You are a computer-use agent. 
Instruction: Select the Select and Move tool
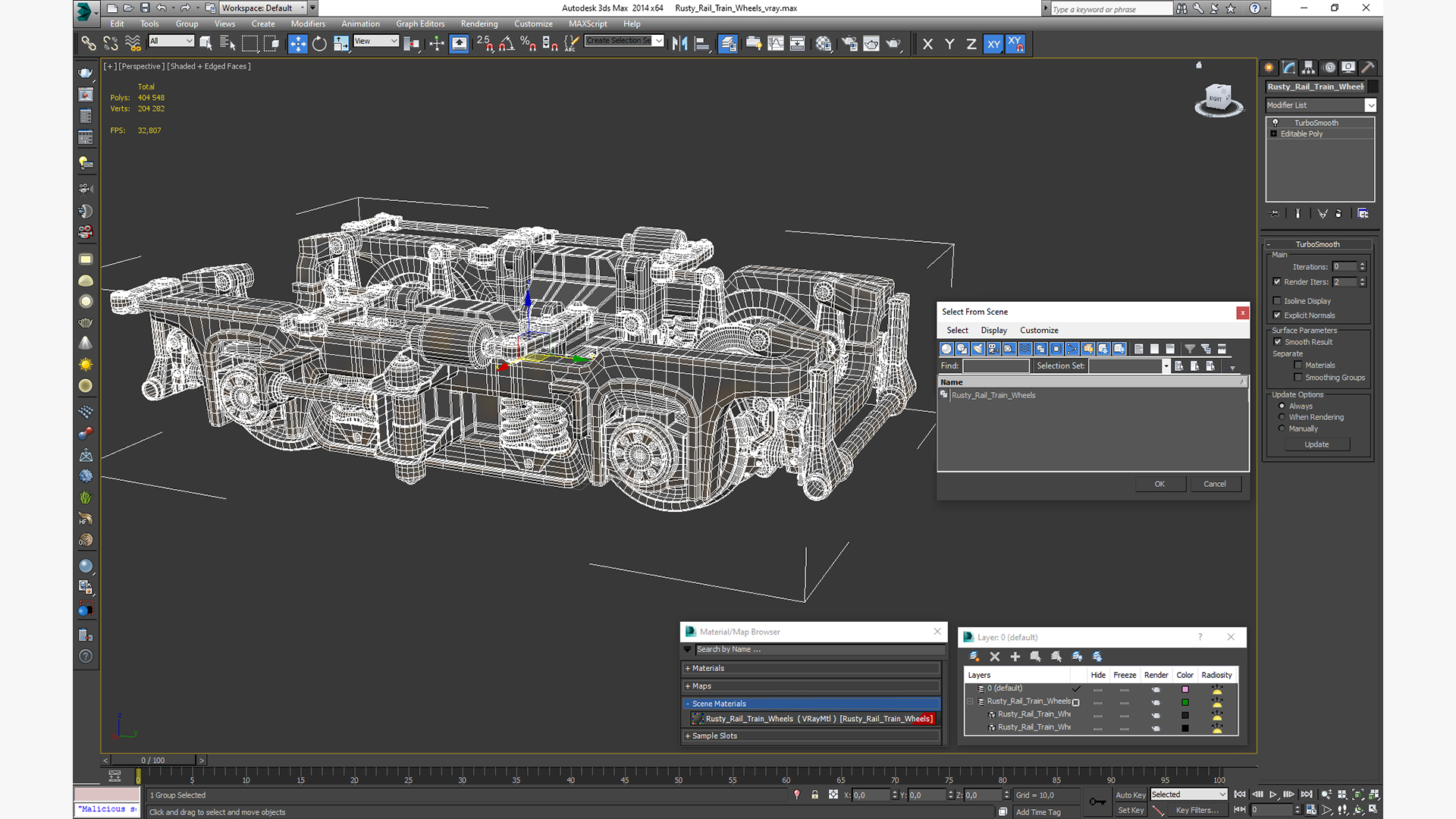297,44
